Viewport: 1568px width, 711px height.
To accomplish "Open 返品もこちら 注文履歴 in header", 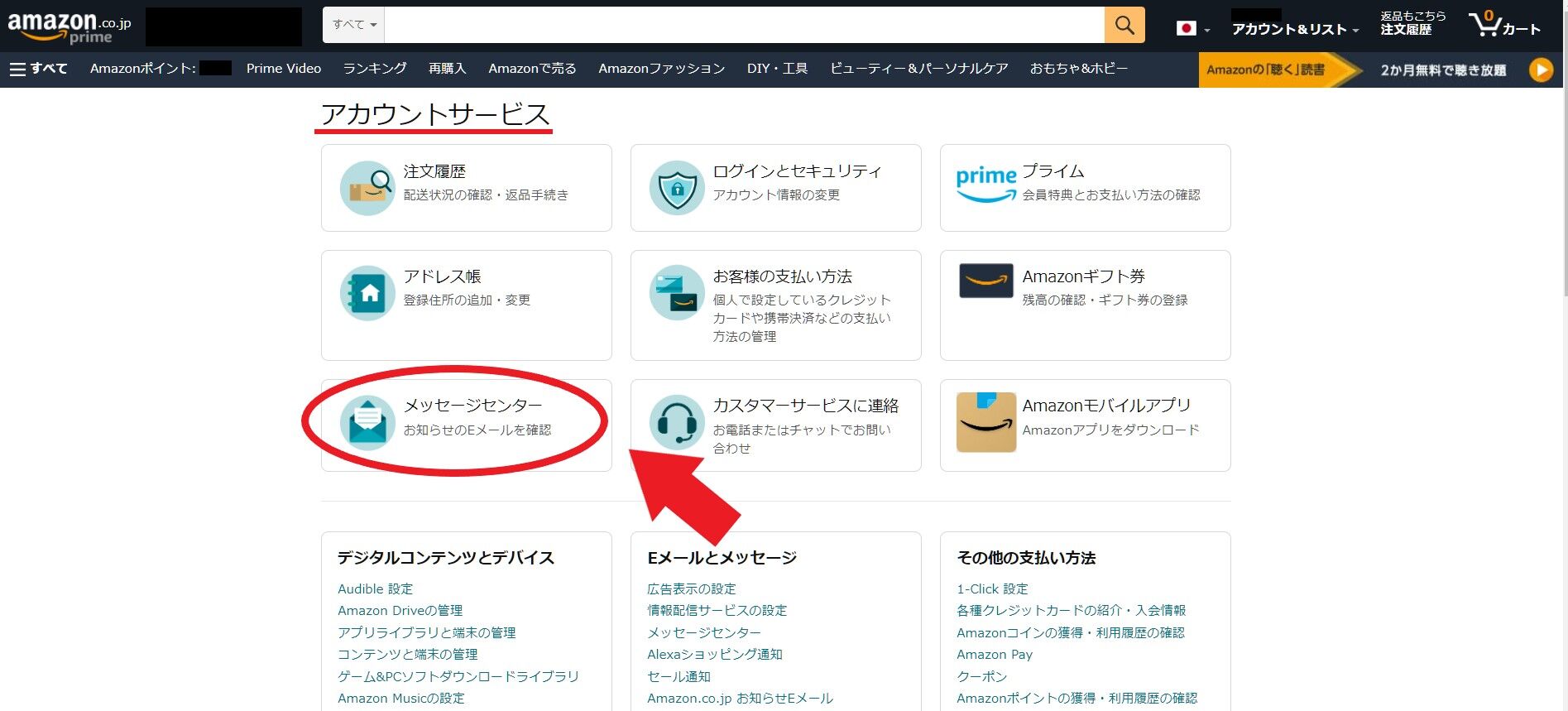I will pyautogui.click(x=1412, y=23).
